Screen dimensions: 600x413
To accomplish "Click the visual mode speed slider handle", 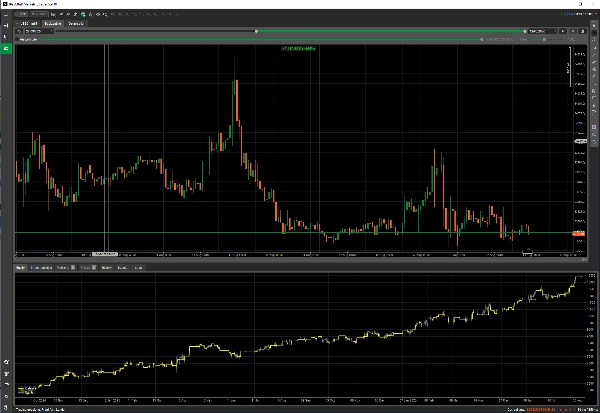I will coord(544,39).
